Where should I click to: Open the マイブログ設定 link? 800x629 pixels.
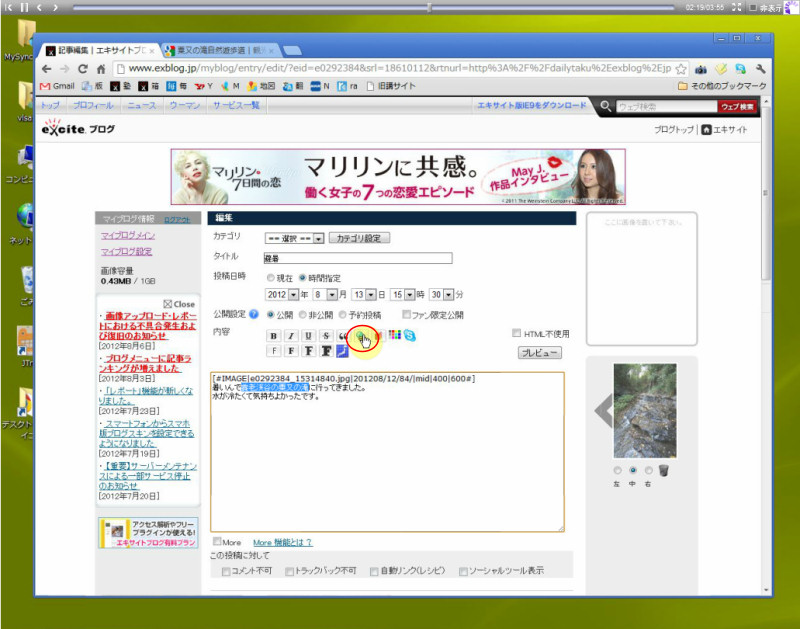pos(126,251)
